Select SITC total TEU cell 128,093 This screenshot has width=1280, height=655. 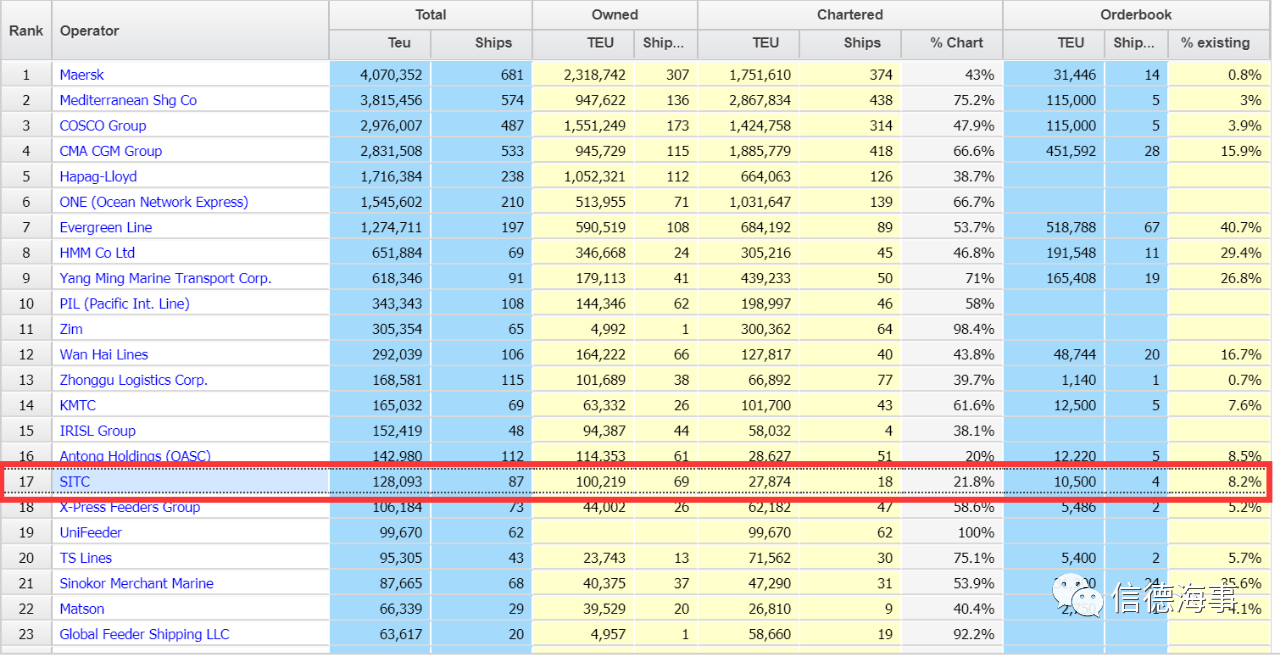[380, 481]
